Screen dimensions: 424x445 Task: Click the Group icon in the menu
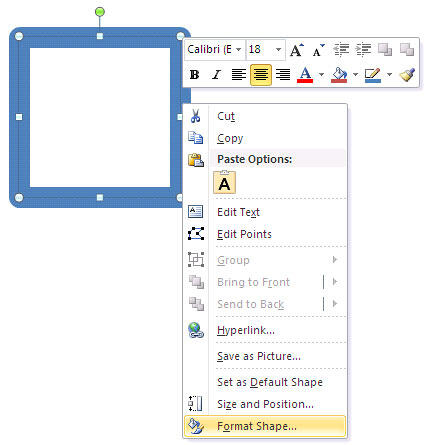coord(196,259)
